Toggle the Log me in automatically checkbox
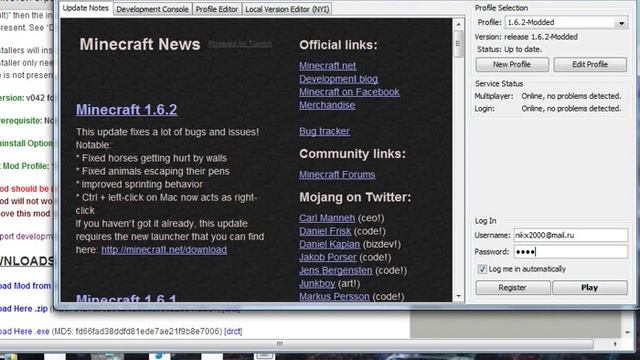 pyautogui.click(x=482, y=269)
